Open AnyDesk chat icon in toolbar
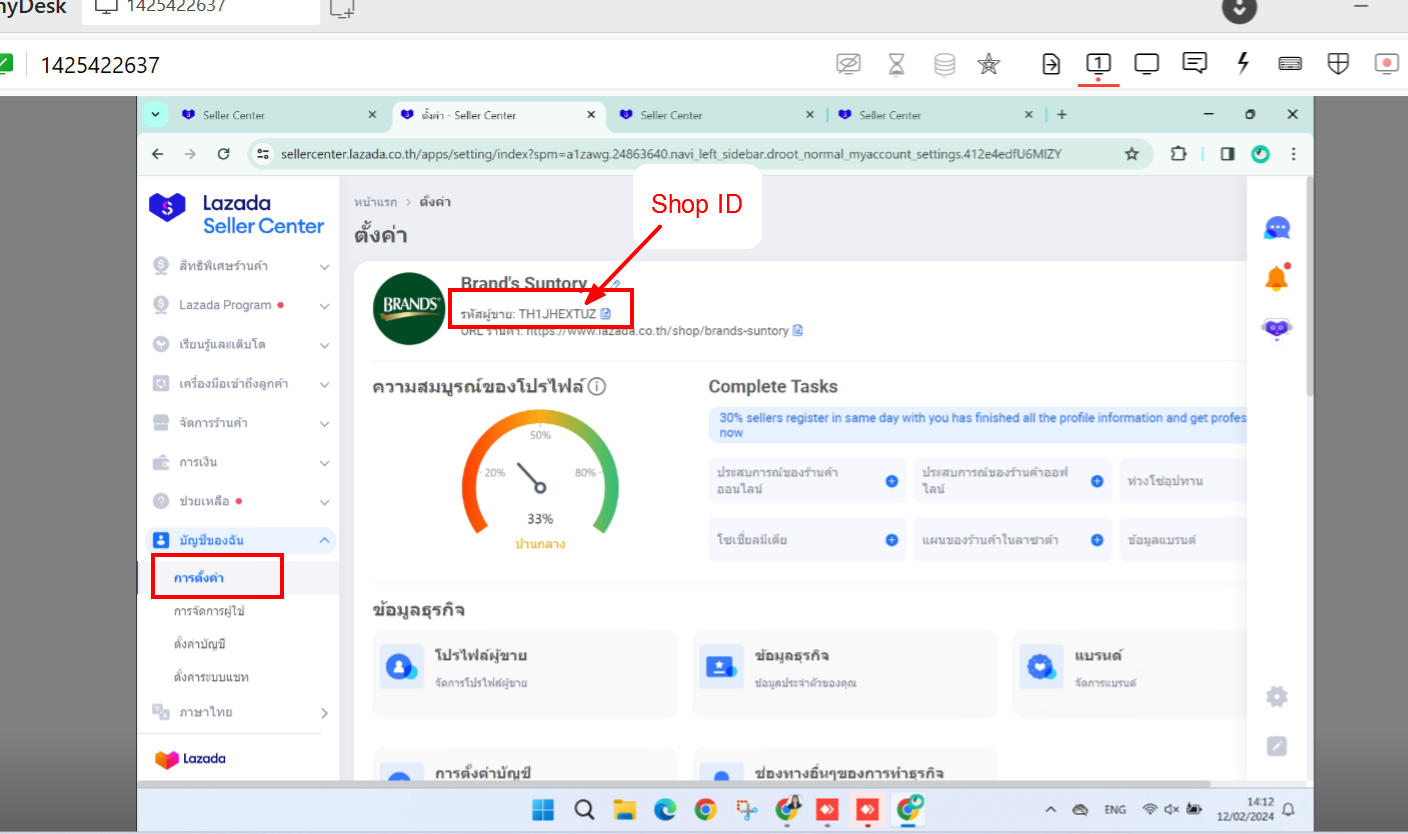Viewport: 1408px width, 834px height. [x=1194, y=64]
